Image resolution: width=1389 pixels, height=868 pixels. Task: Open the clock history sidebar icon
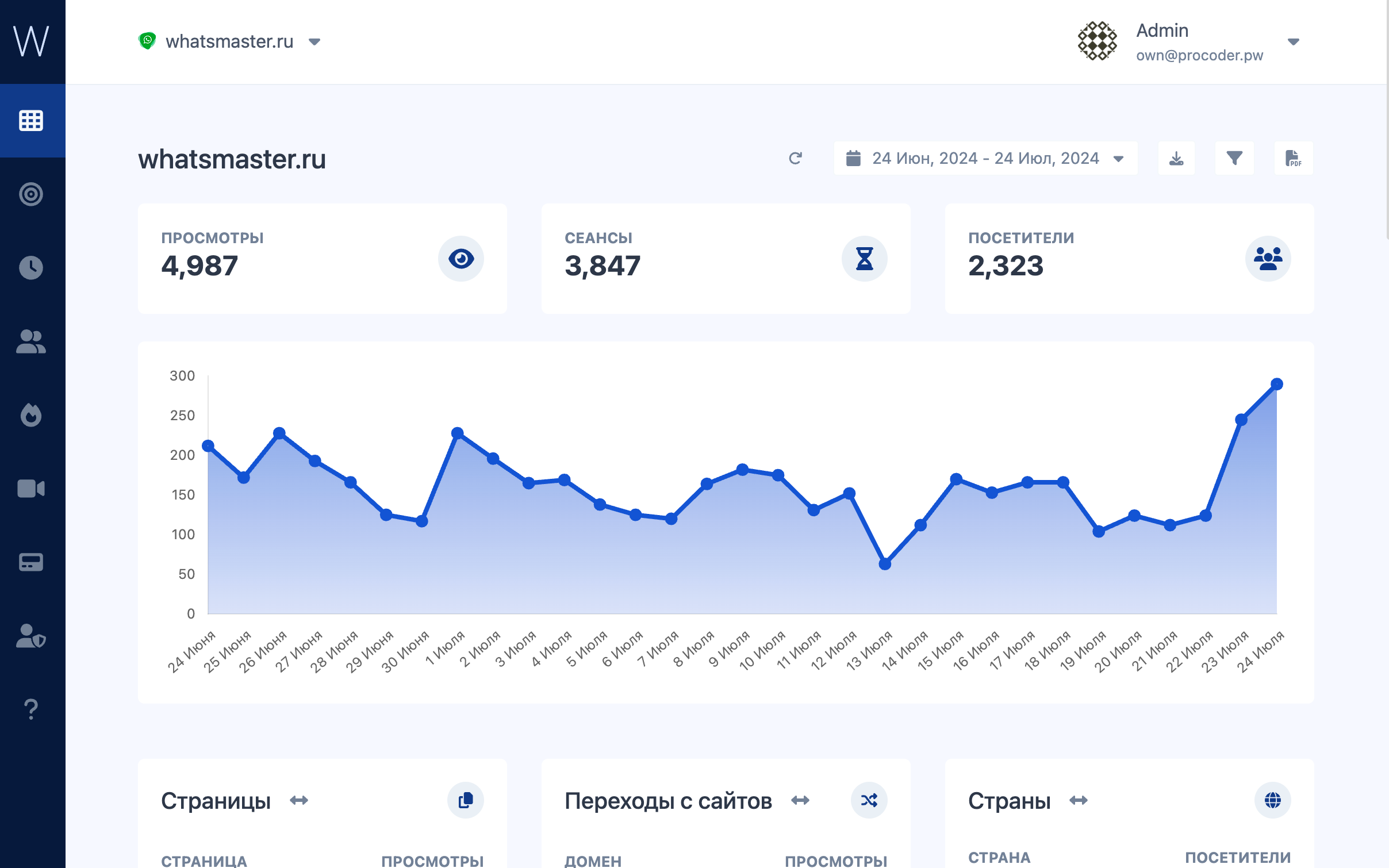pyautogui.click(x=31, y=268)
